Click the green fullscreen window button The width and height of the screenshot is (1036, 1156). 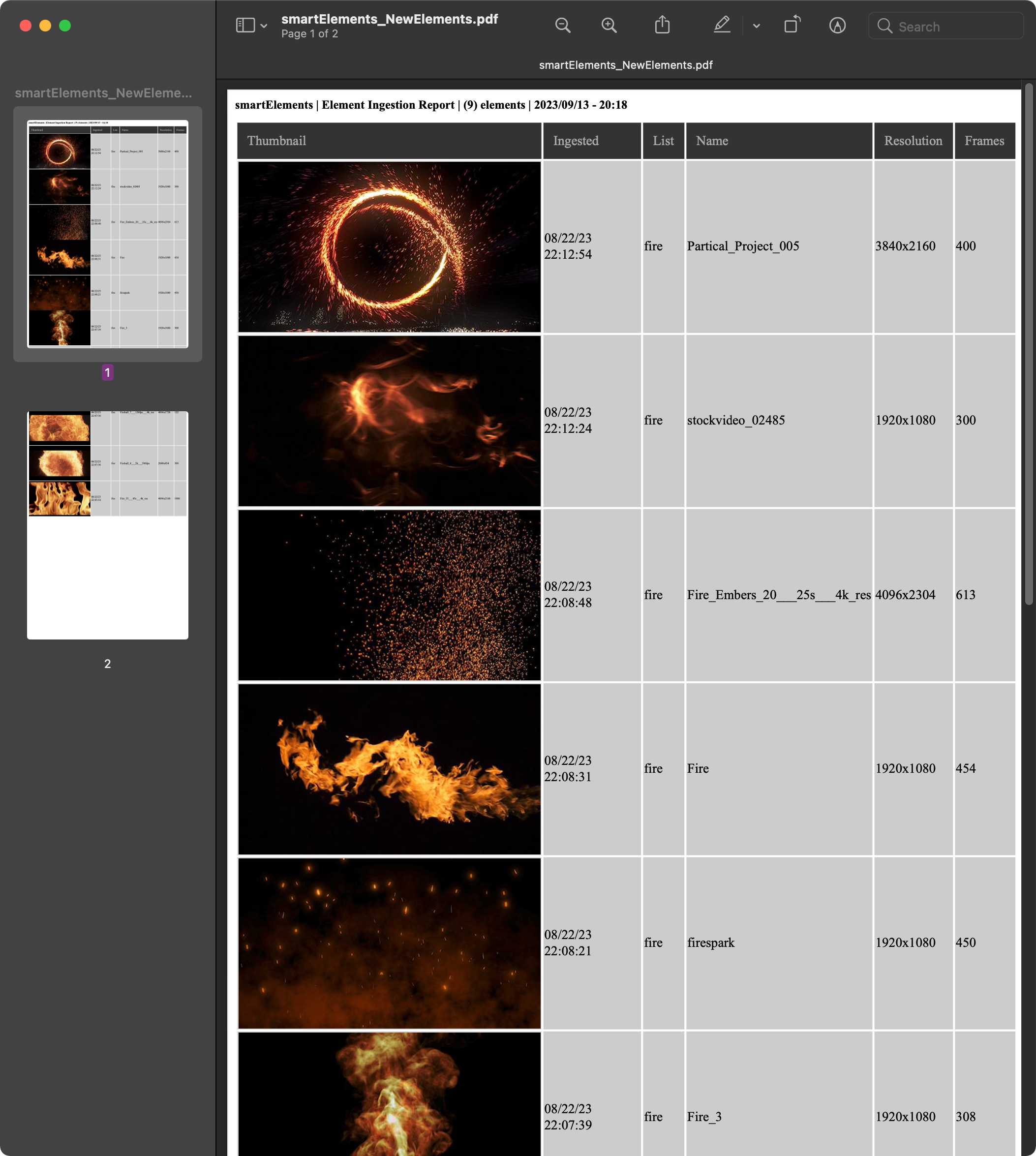[65, 26]
